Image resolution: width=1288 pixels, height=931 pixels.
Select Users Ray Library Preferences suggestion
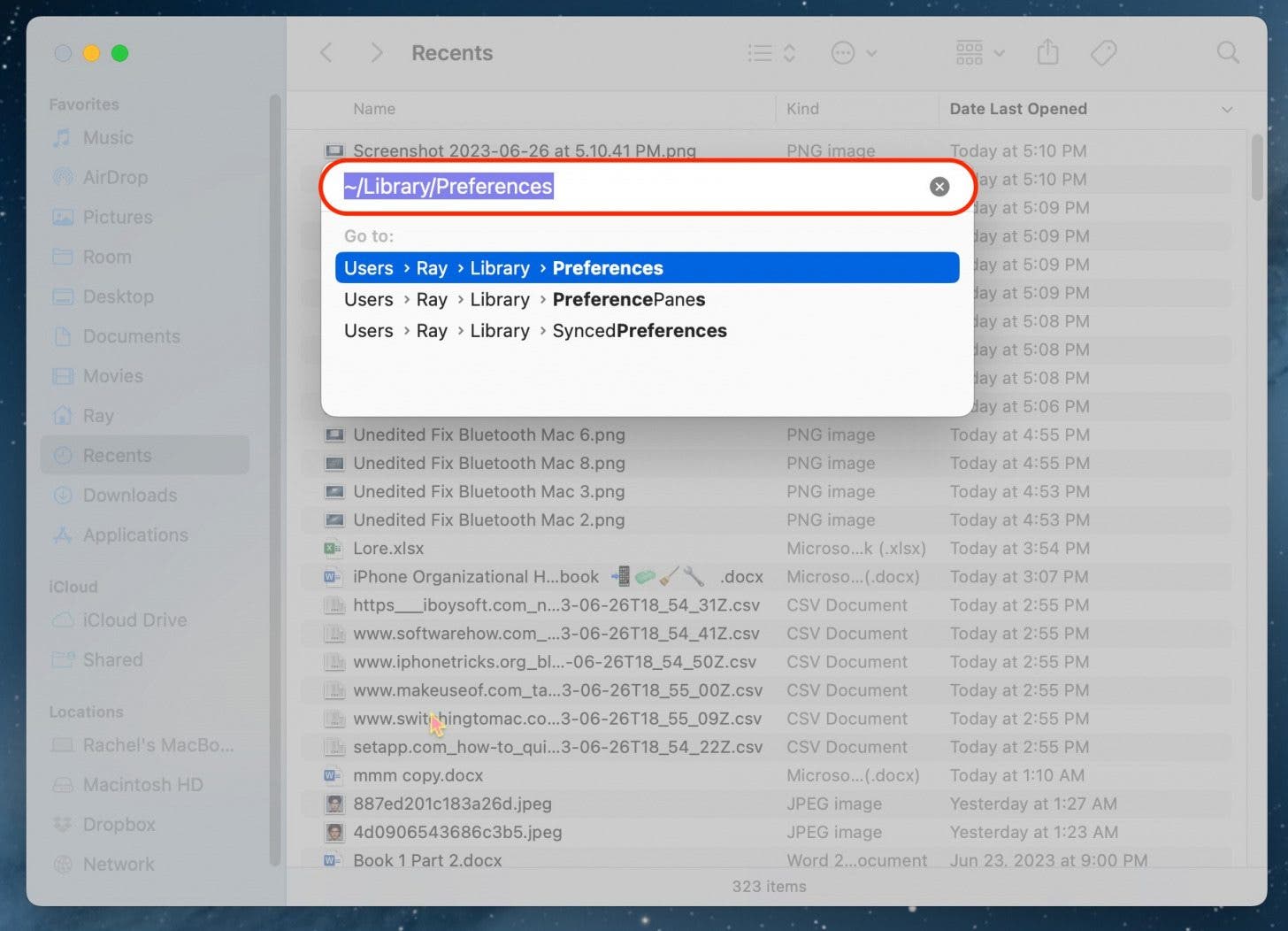(x=646, y=268)
